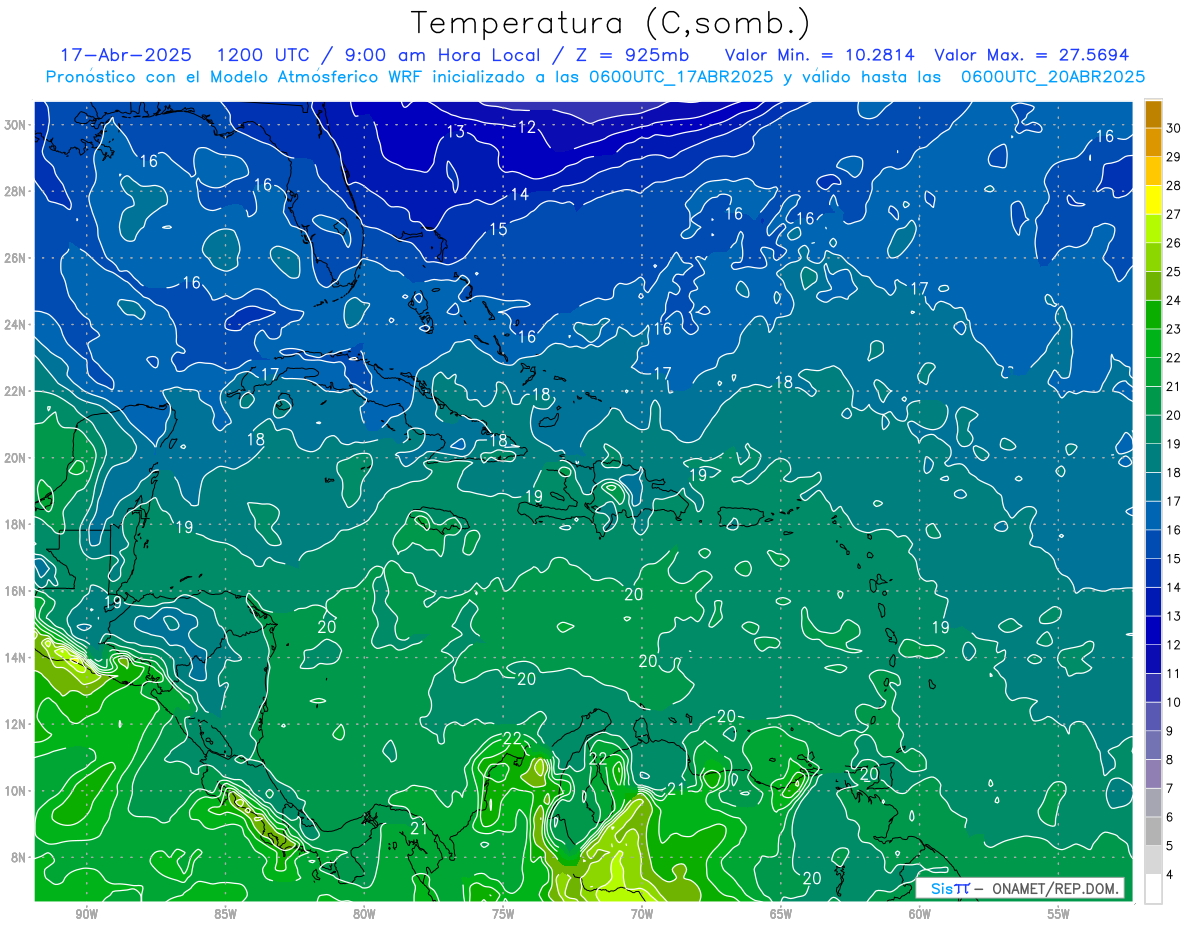This screenshot has height=927, width=1200.
Task: Click the '75W' longitude axis label
Action: (x=503, y=914)
